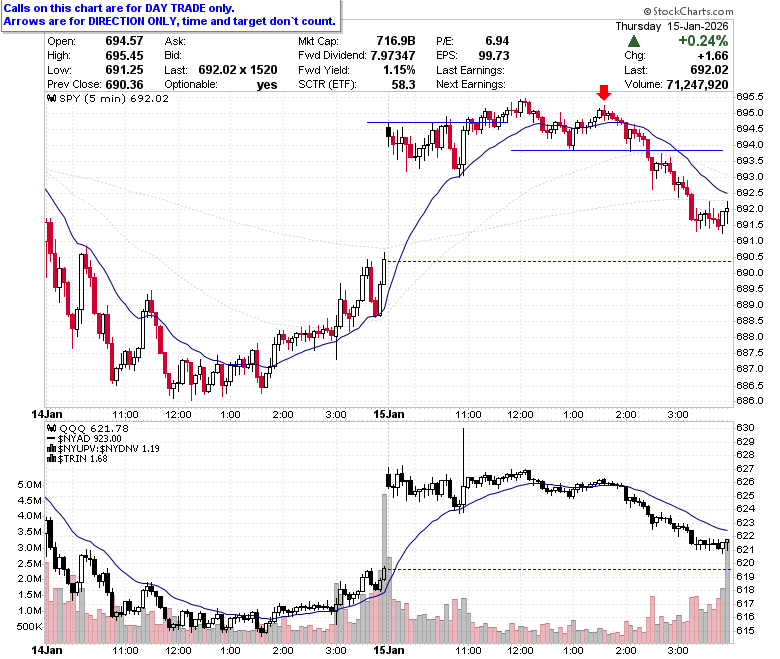Click the QQQ candlestick legend icon
Image resolution: width=780 pixels, height=659 pixels.
tap(52, 428)
